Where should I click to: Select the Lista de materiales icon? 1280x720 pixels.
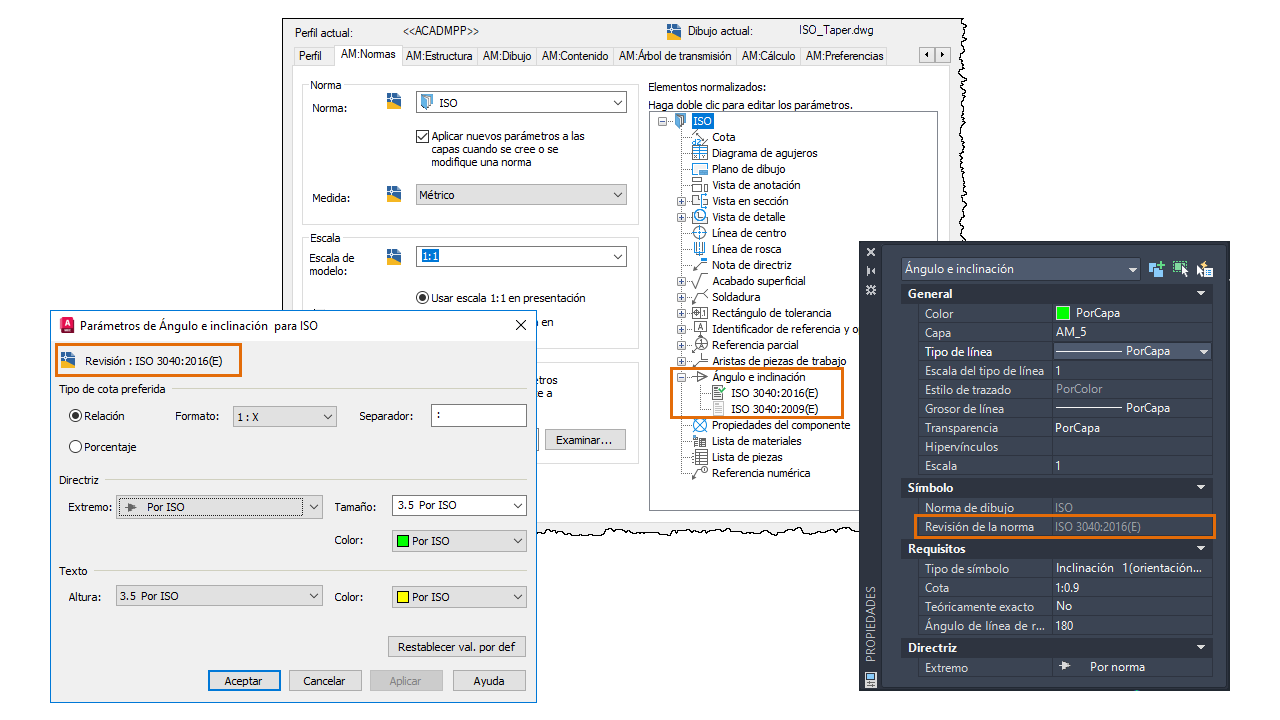[x=700, y=441]
